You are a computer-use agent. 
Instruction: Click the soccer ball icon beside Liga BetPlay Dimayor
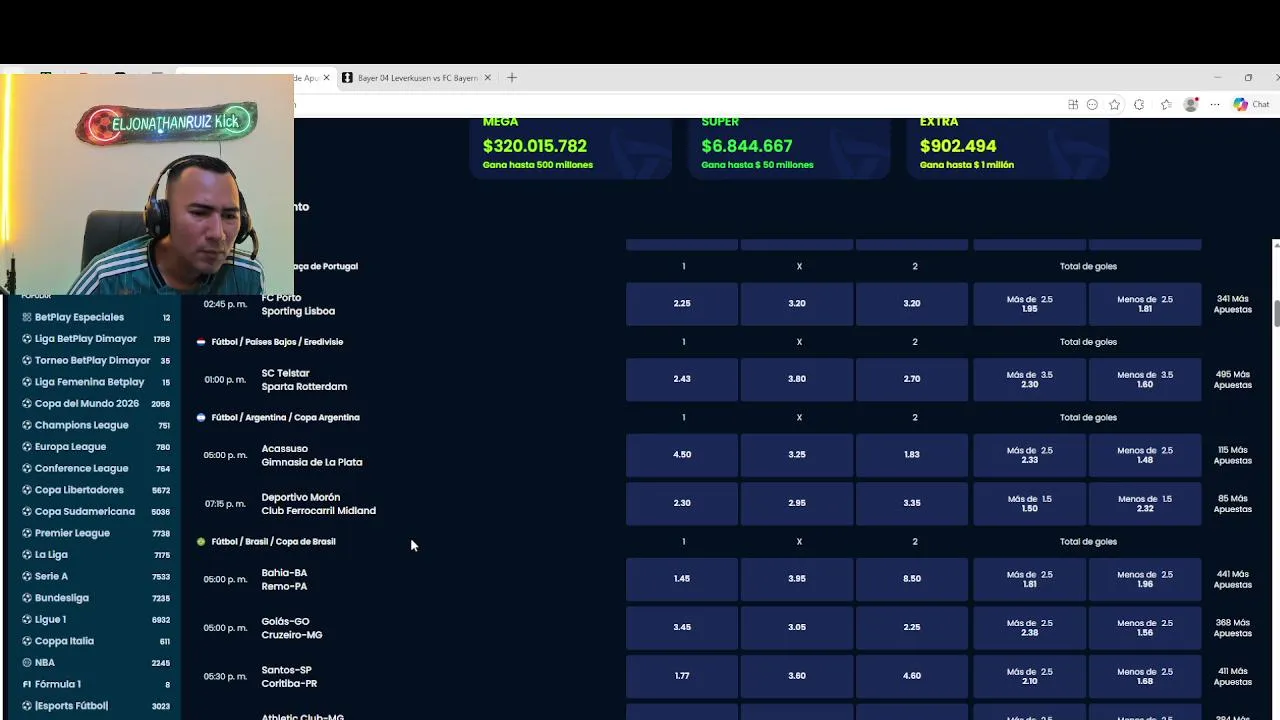pos(27,339)
